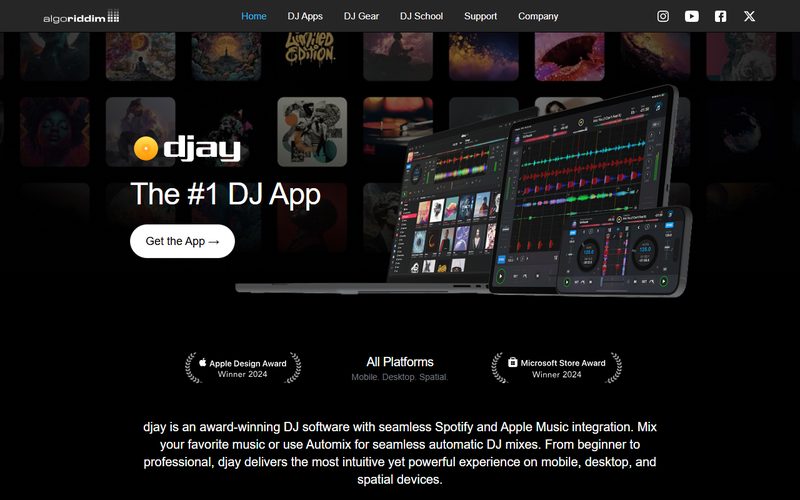Click the Get the App button
This screenshot has height=500, width=800.
183,241
